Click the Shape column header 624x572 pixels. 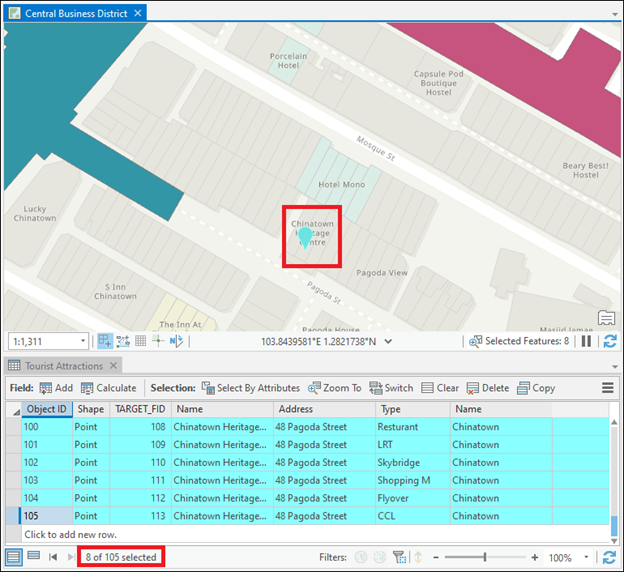[91, 409]
